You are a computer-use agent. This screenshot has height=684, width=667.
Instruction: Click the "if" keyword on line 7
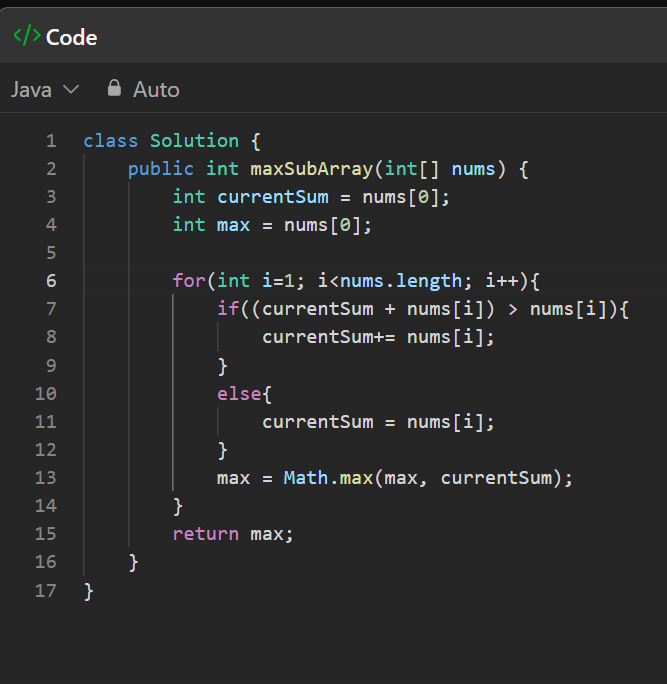pyautogui.click(x=228, y=309)
